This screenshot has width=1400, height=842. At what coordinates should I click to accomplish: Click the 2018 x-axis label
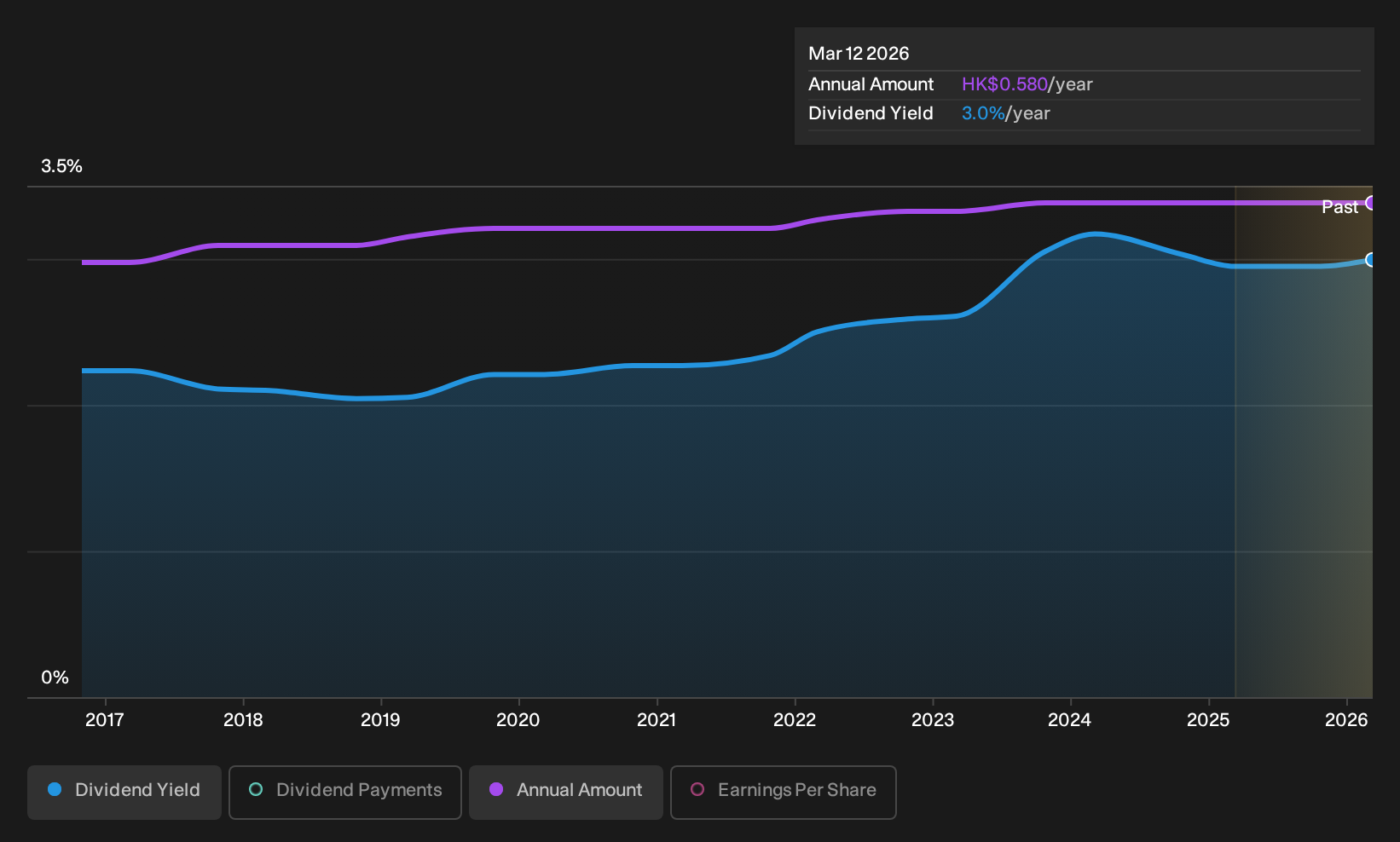243,720
